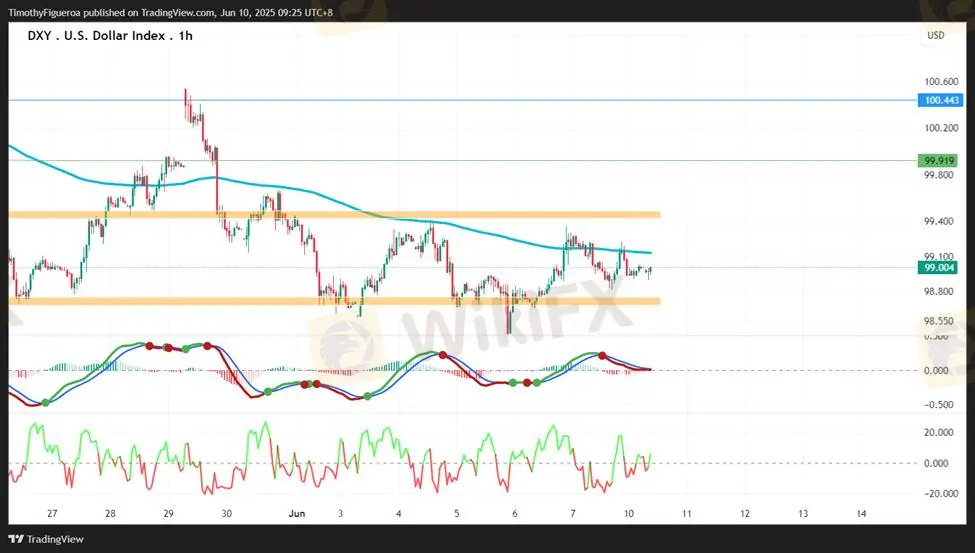The image size is (975, 553).
Task: Click the 10 date label on the time axis
Action: click(x=629, y=514)
